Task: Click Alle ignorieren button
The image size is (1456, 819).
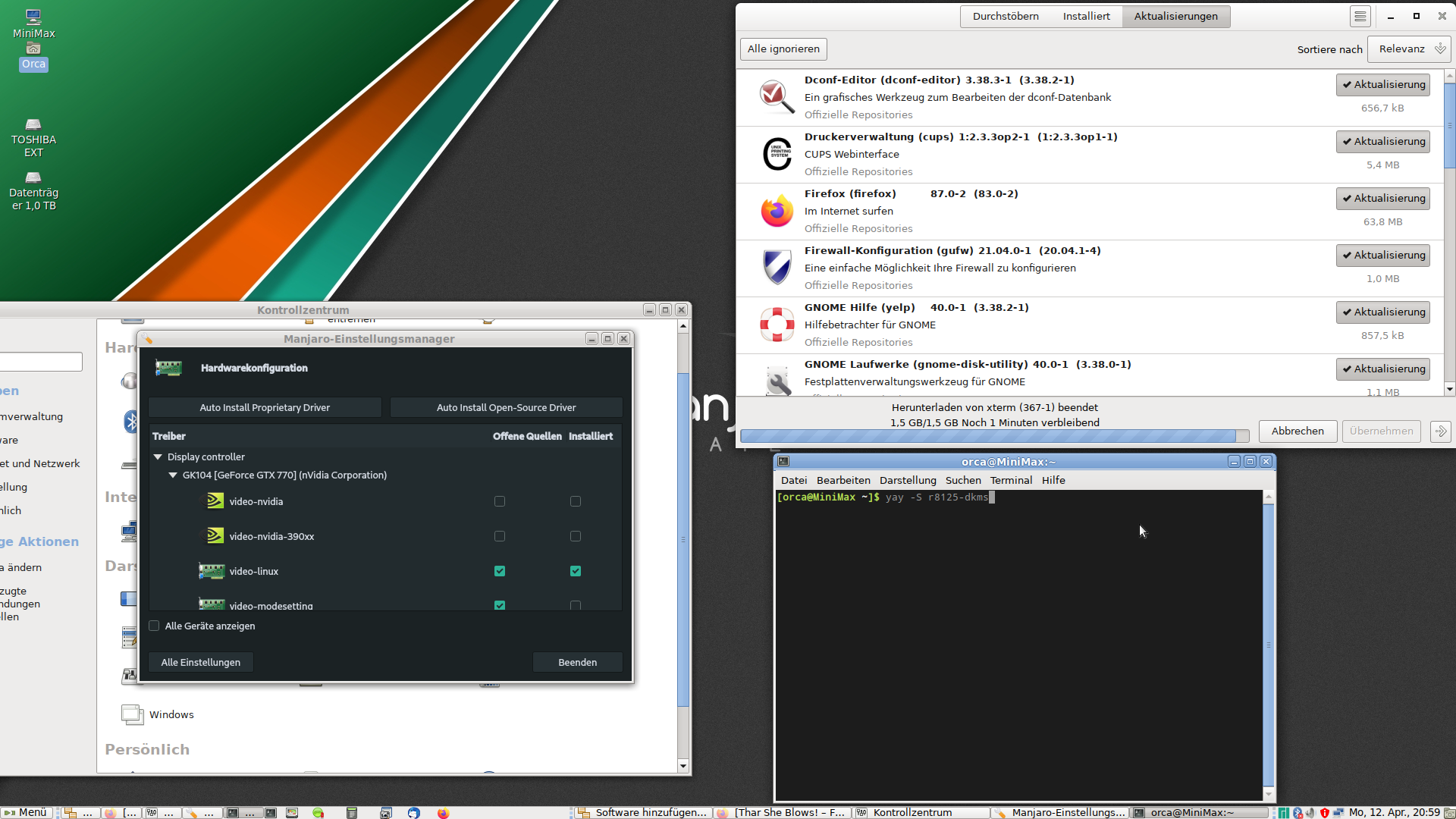Action: coord(783,49)
